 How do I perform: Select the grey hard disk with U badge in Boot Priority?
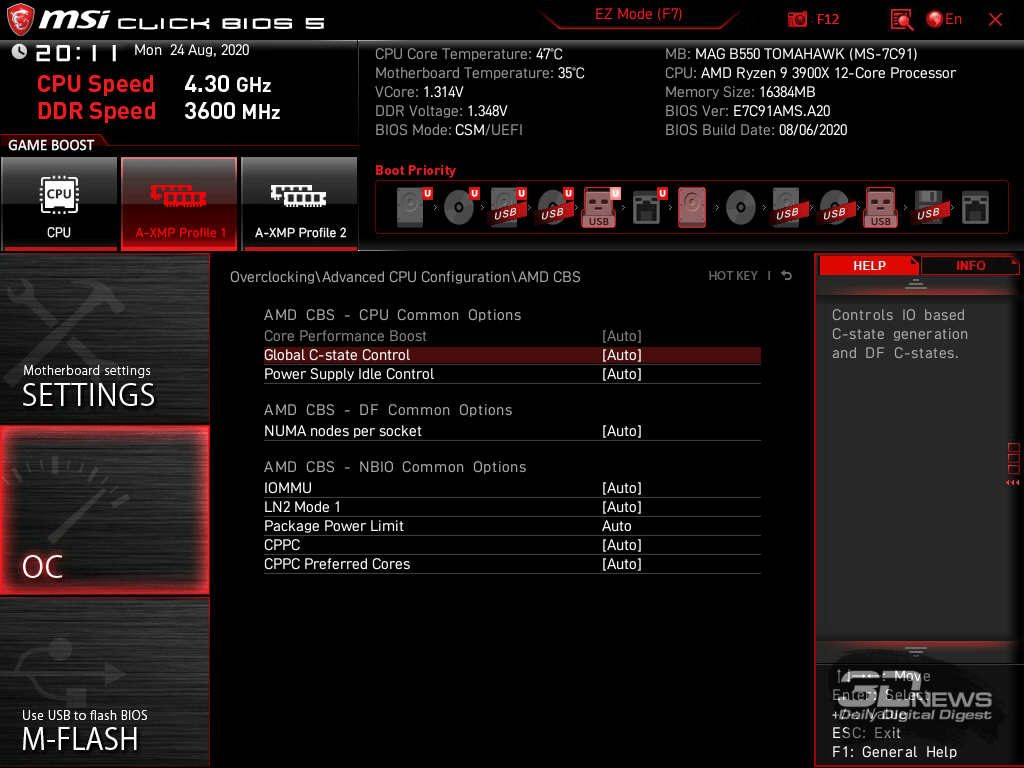[x=413, y=208]
